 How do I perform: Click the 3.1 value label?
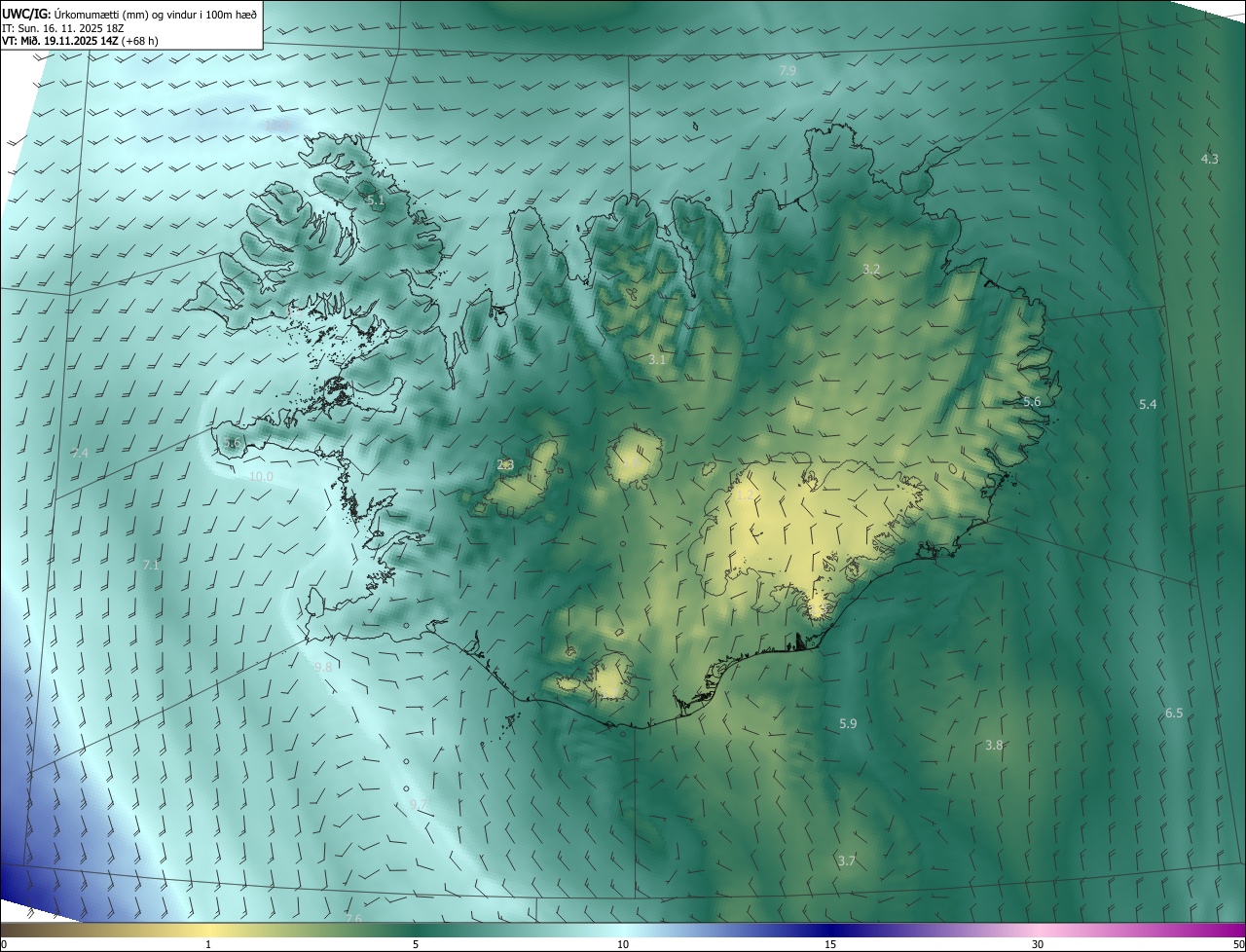coord(657,359)
